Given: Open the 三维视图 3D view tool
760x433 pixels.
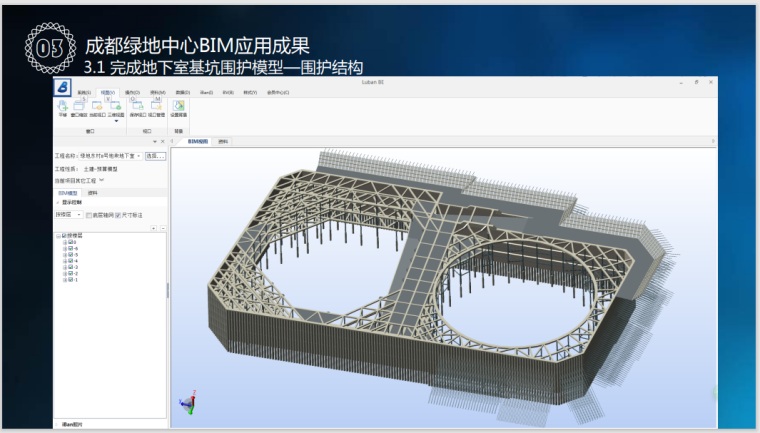Looking at the screenshot, I should pyautogui.click(x=115, y=106).
